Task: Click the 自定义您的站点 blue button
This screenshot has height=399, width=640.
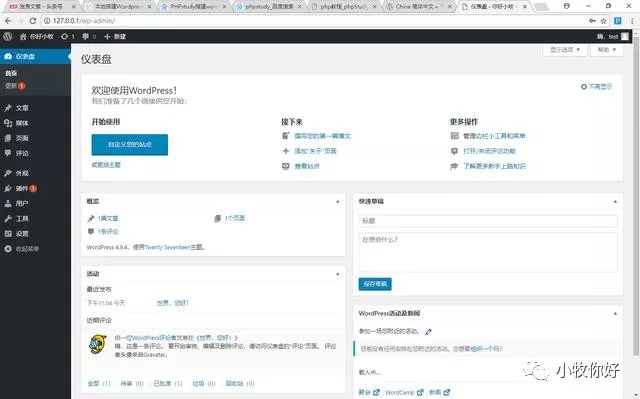Action: (x=129, y=144)
